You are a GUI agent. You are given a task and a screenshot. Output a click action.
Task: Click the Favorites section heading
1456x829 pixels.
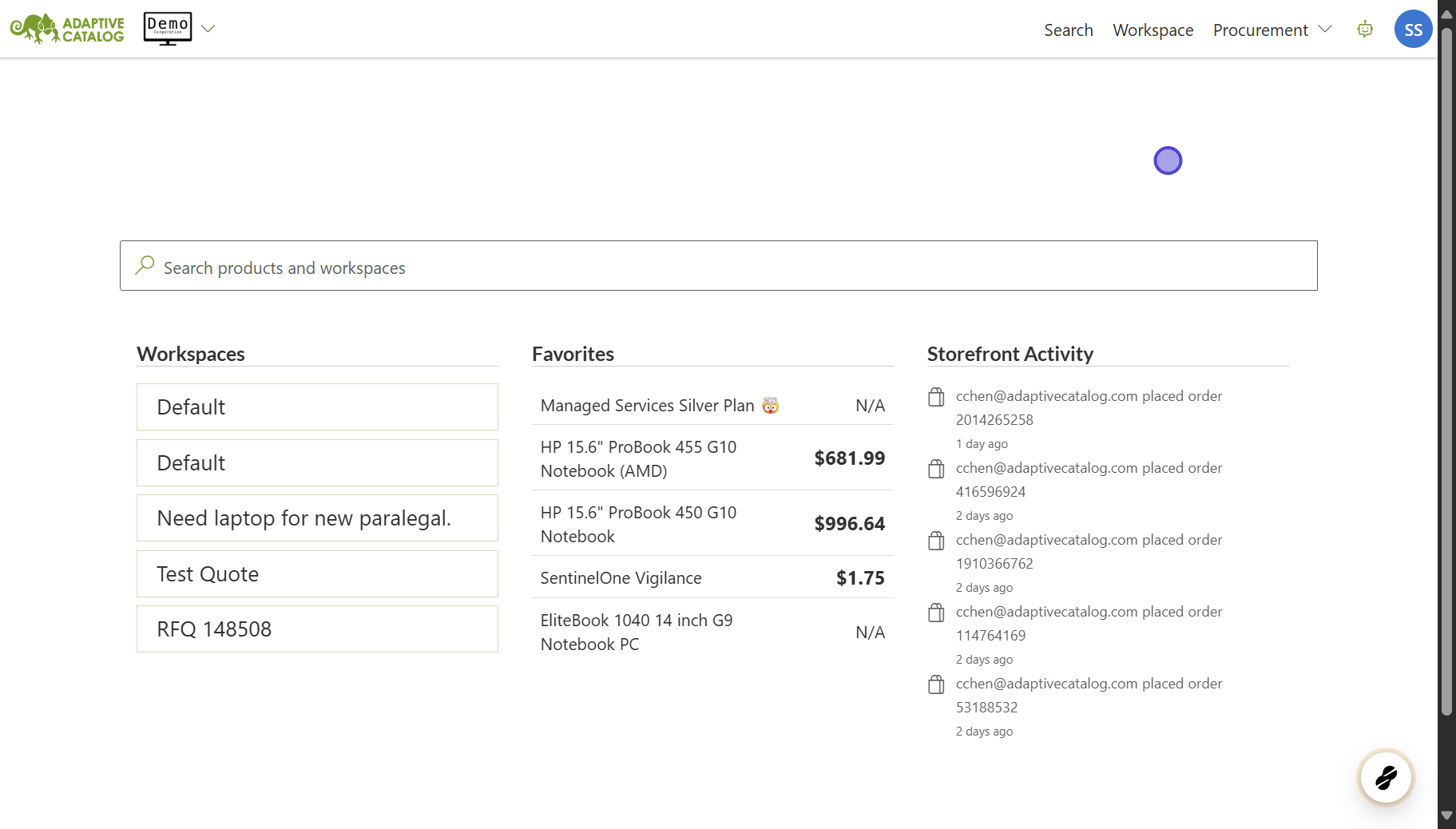[x=573, y=354]
